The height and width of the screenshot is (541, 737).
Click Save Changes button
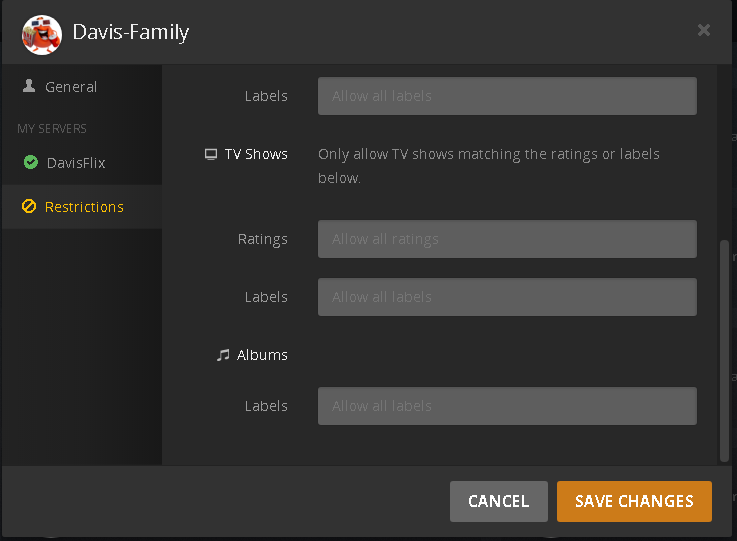634,501
